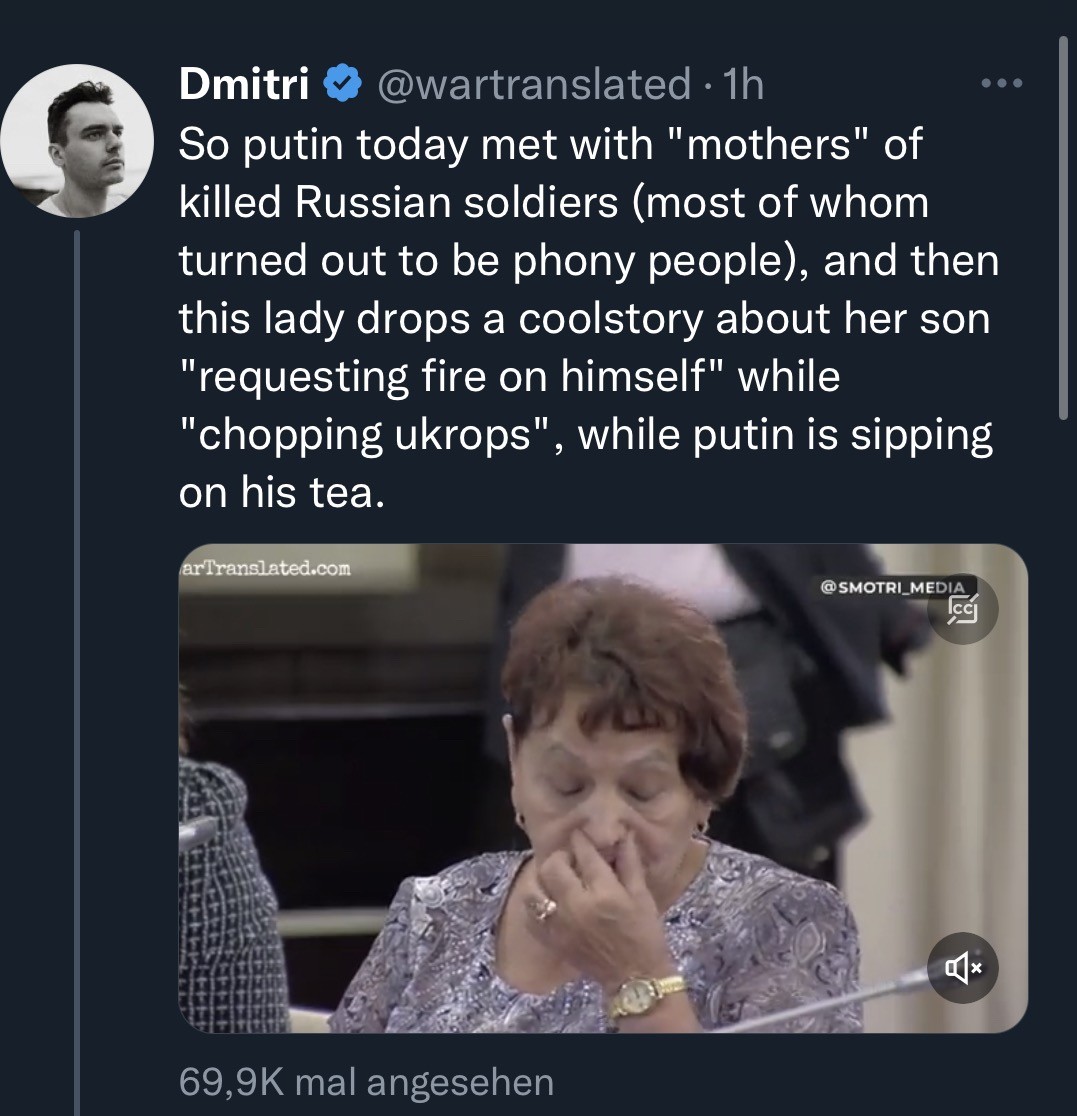Click the @SMOTRI_MEDIA watermark on the video
The height and width of the screenshot is (1116, 1077).
(x=892, y=587)
